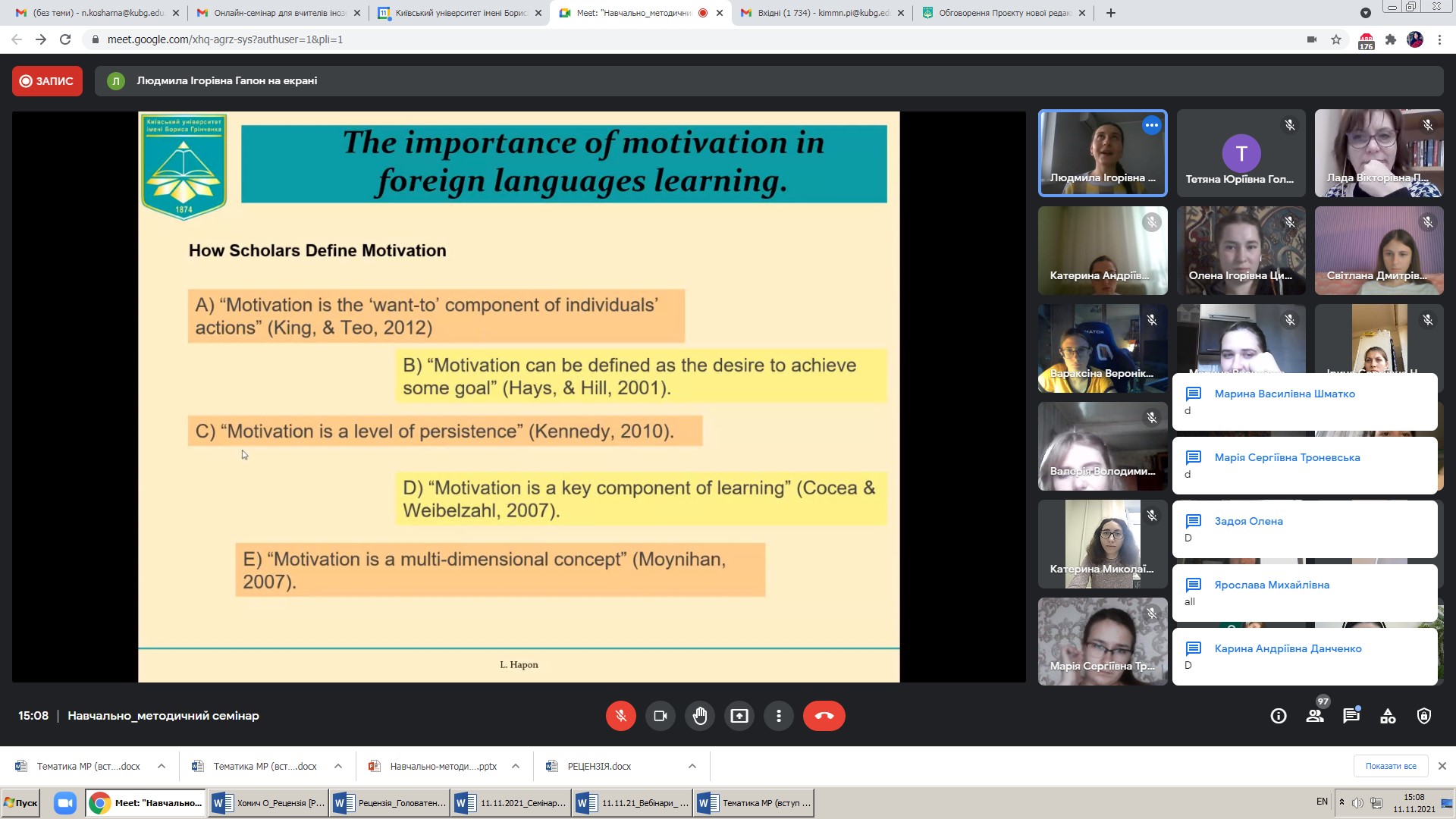Bookmark this page with star icon
This screenshot has width=1456, height=819.
1336,39
